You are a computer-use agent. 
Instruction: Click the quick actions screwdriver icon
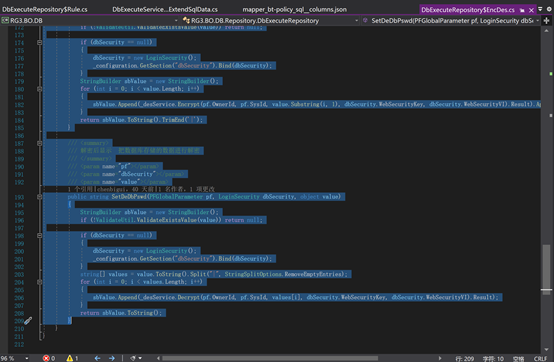pyautogui.click(x=28, y=321)
